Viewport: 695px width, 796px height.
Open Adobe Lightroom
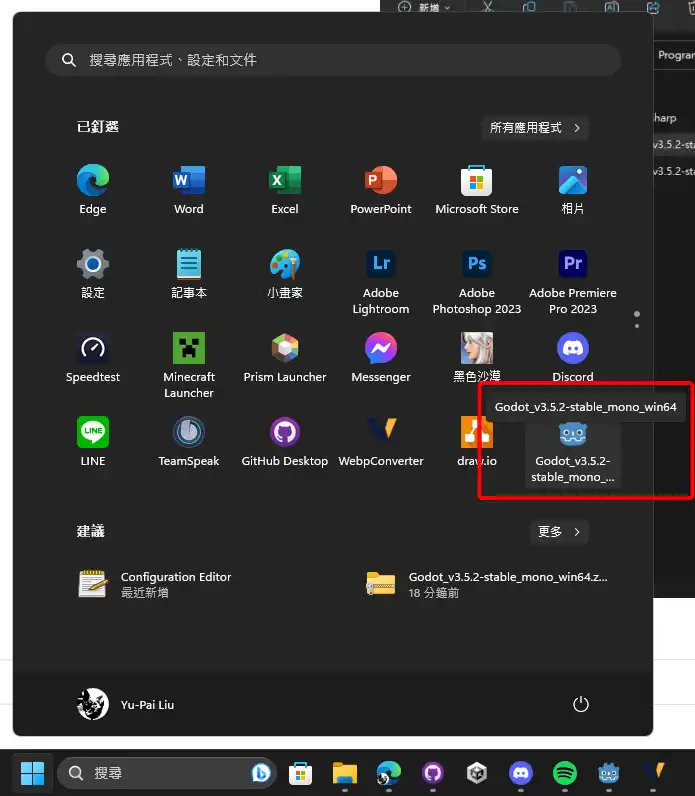click(381, 281)
